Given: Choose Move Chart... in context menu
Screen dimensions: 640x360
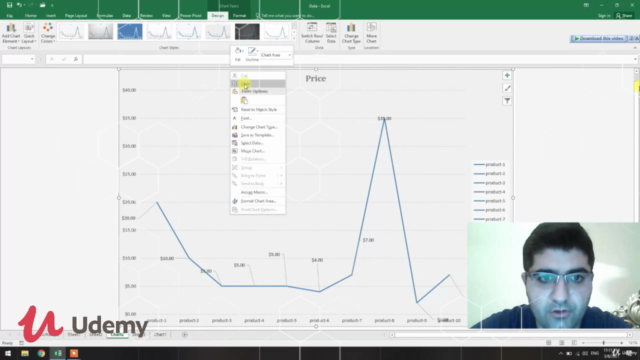Looking at the screenshot, I should 258,151.
